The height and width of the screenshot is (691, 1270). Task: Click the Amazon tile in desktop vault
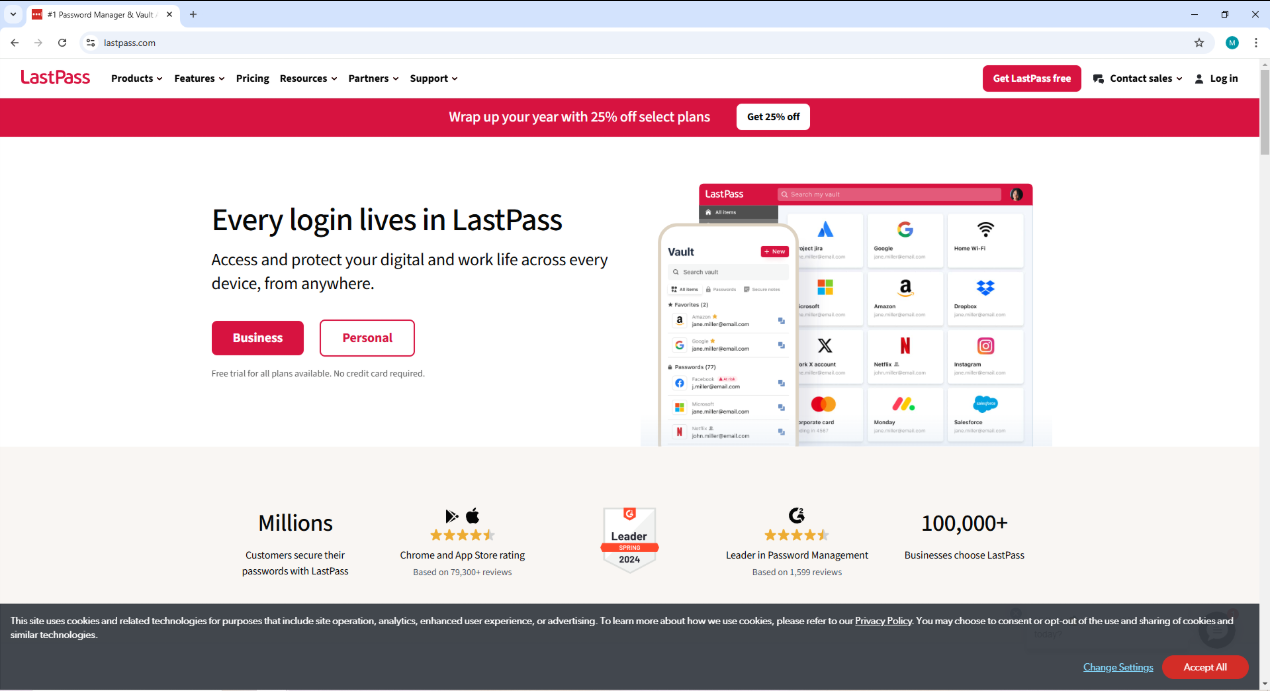[x=904, y=298]
